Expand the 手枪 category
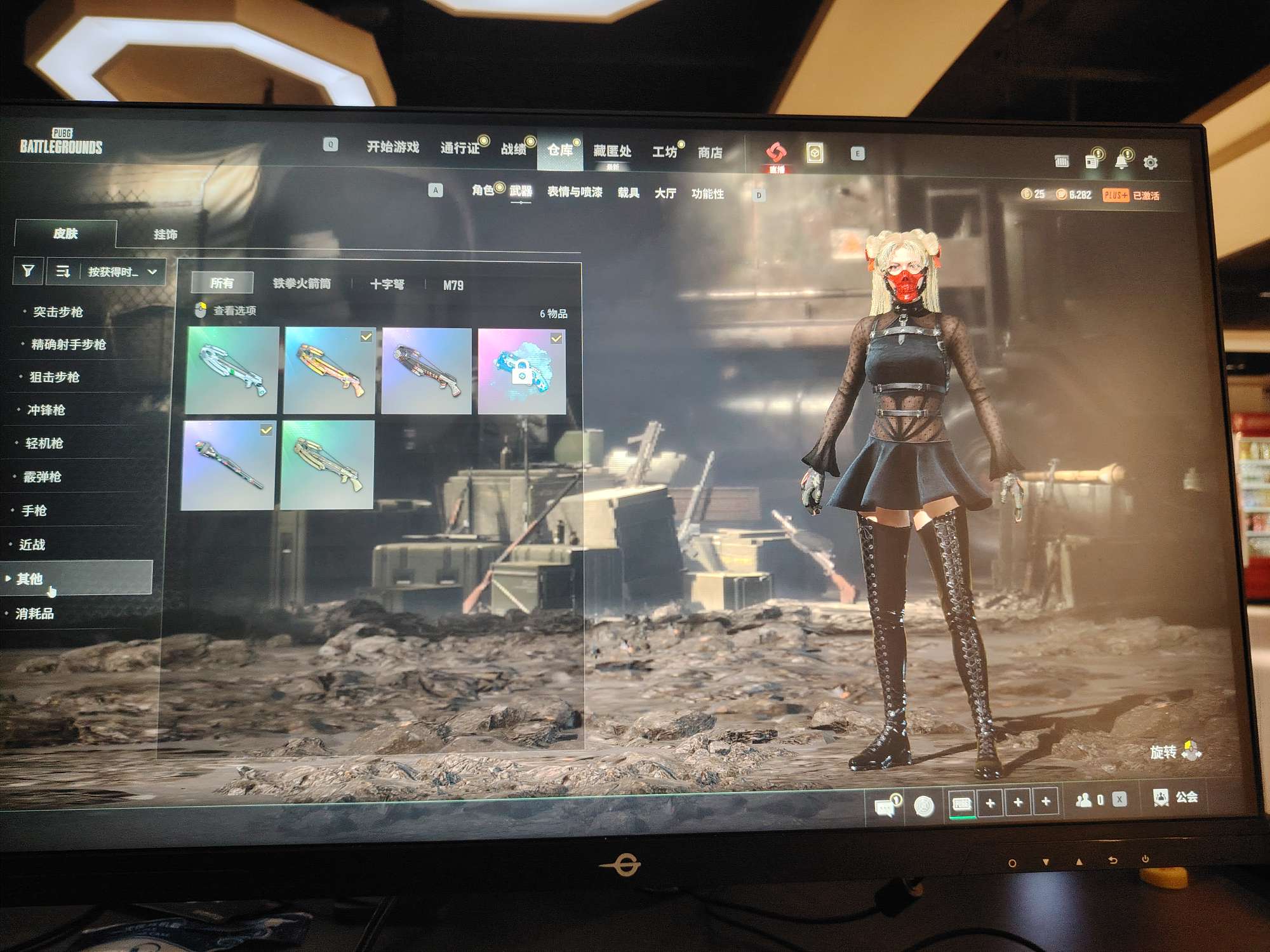Viewport: 1270px width, 952px height. pos(34,510)
